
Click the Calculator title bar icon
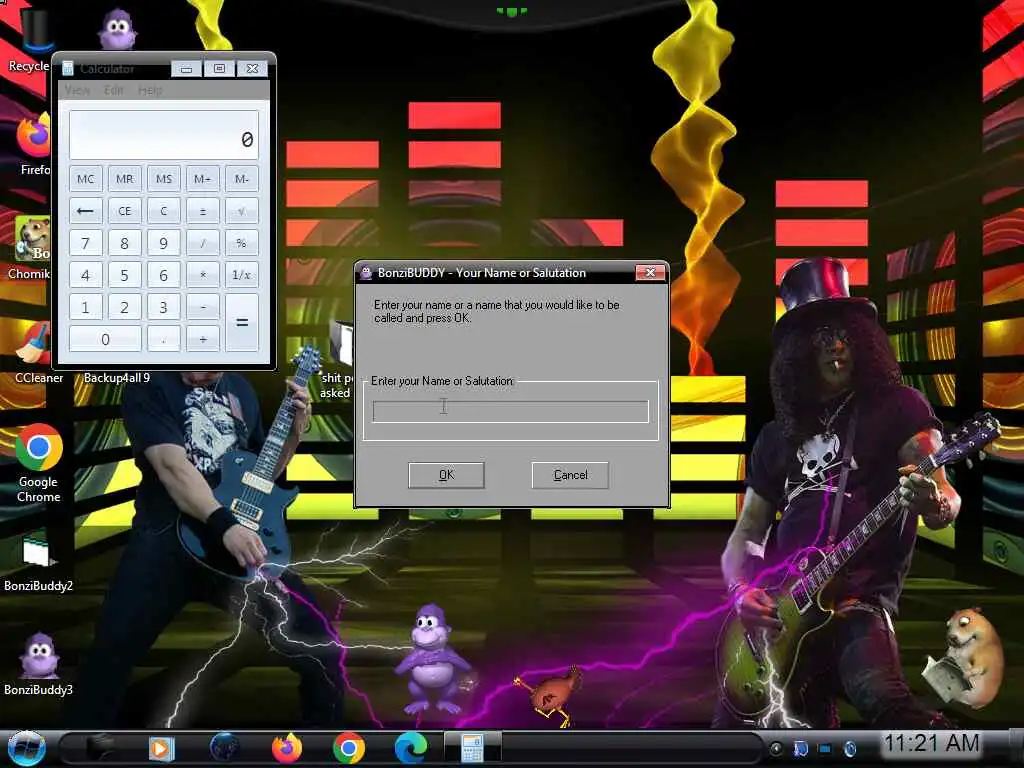67,69
